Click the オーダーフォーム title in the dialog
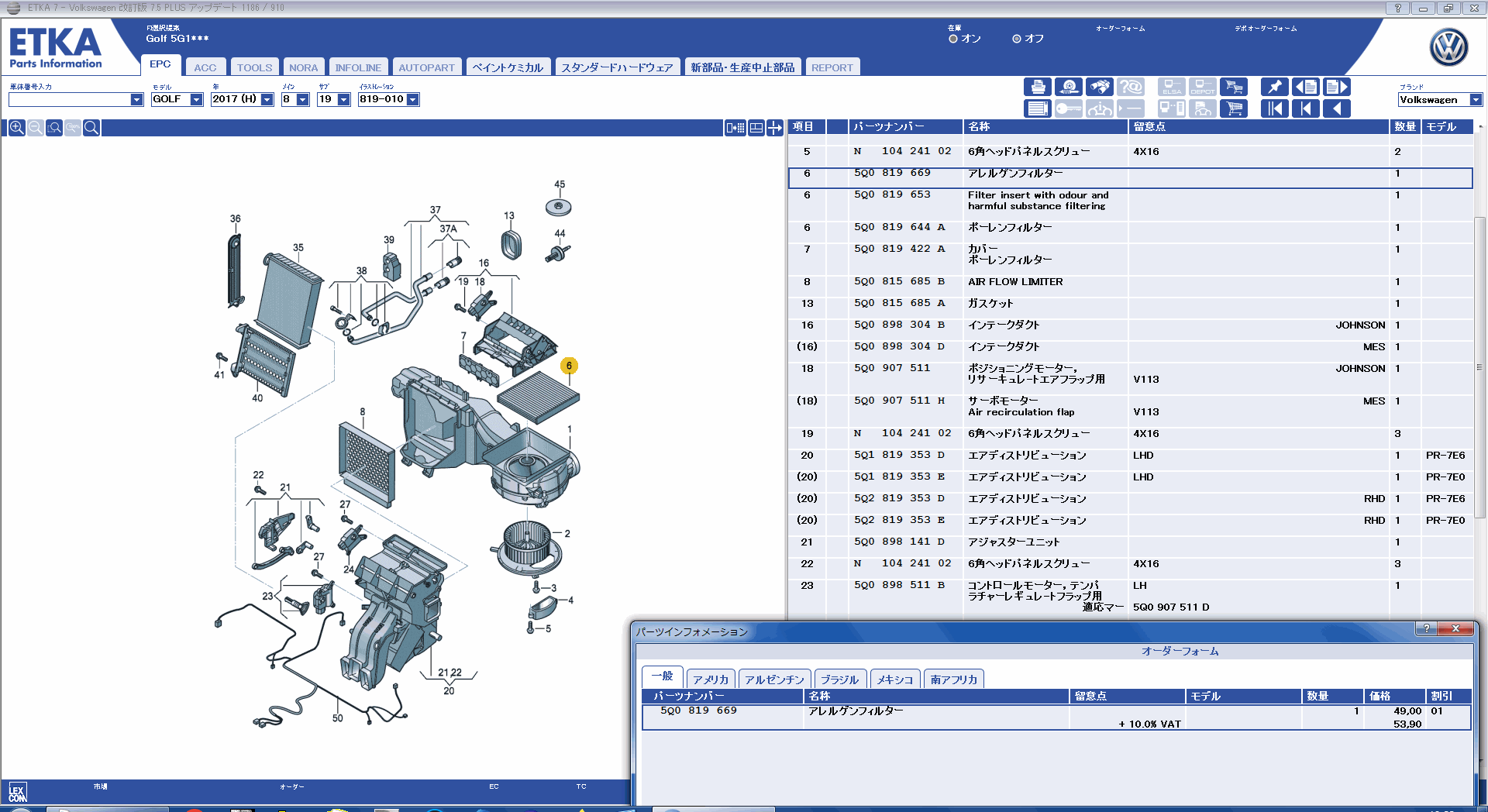 coord(1180,652)
